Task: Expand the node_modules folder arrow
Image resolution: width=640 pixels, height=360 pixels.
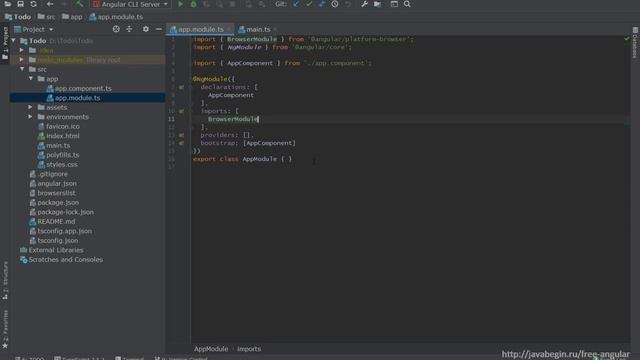Action: click(x=22, y=60)
